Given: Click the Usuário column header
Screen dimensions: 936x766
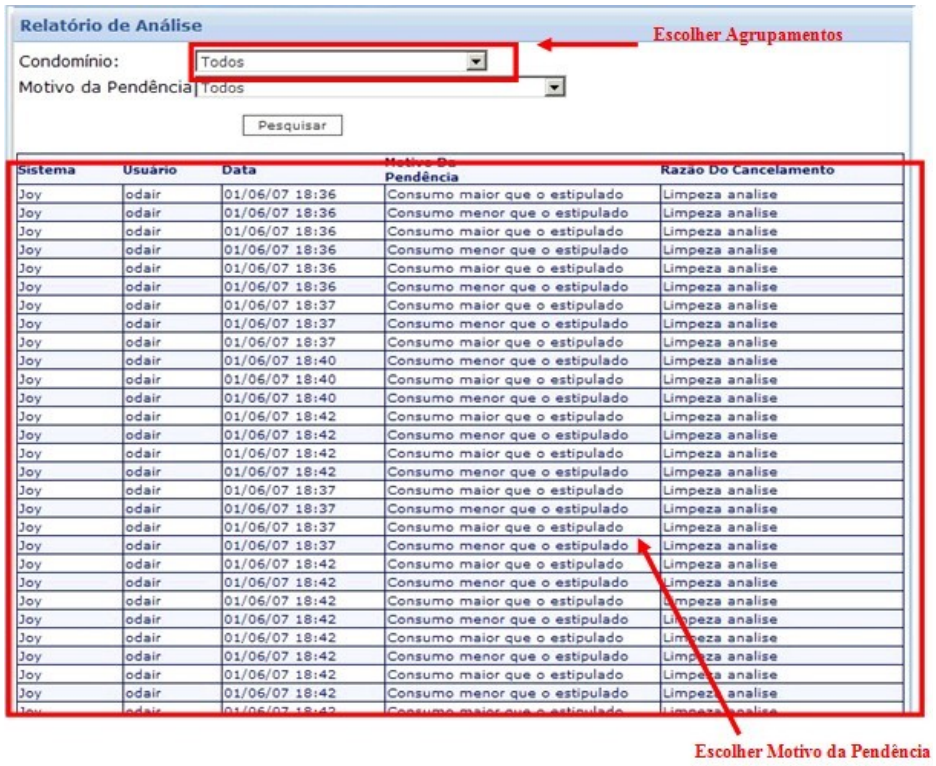Looking at the screenshot, I should click(150, 171).
